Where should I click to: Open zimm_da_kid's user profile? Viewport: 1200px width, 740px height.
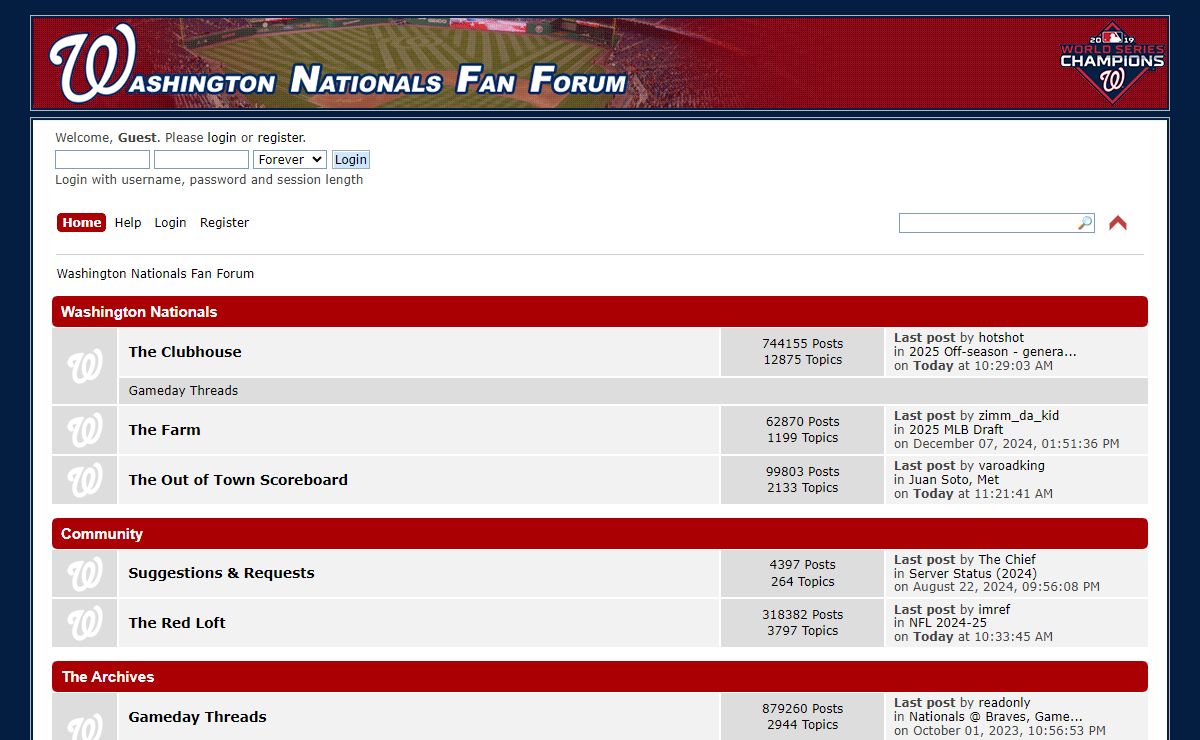[1018, 416]
